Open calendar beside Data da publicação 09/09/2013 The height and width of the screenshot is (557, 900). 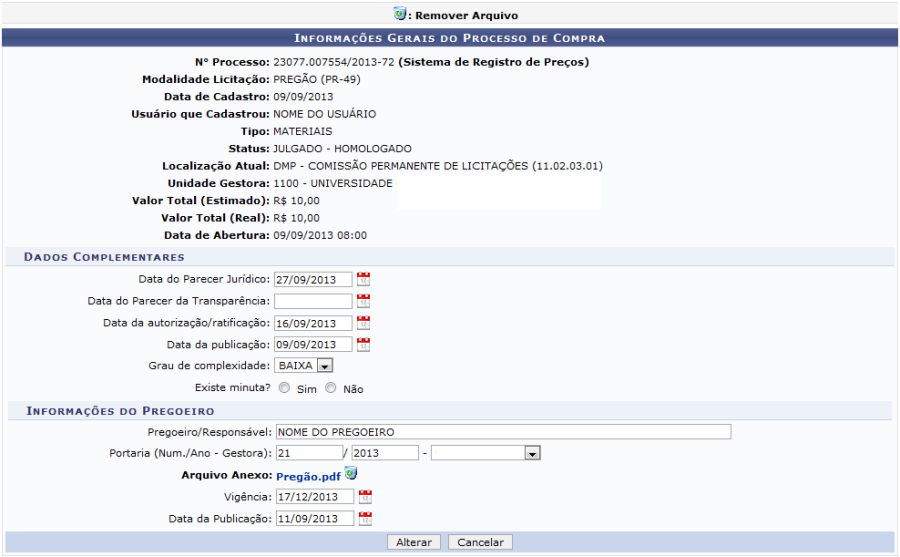coord(363,345)
